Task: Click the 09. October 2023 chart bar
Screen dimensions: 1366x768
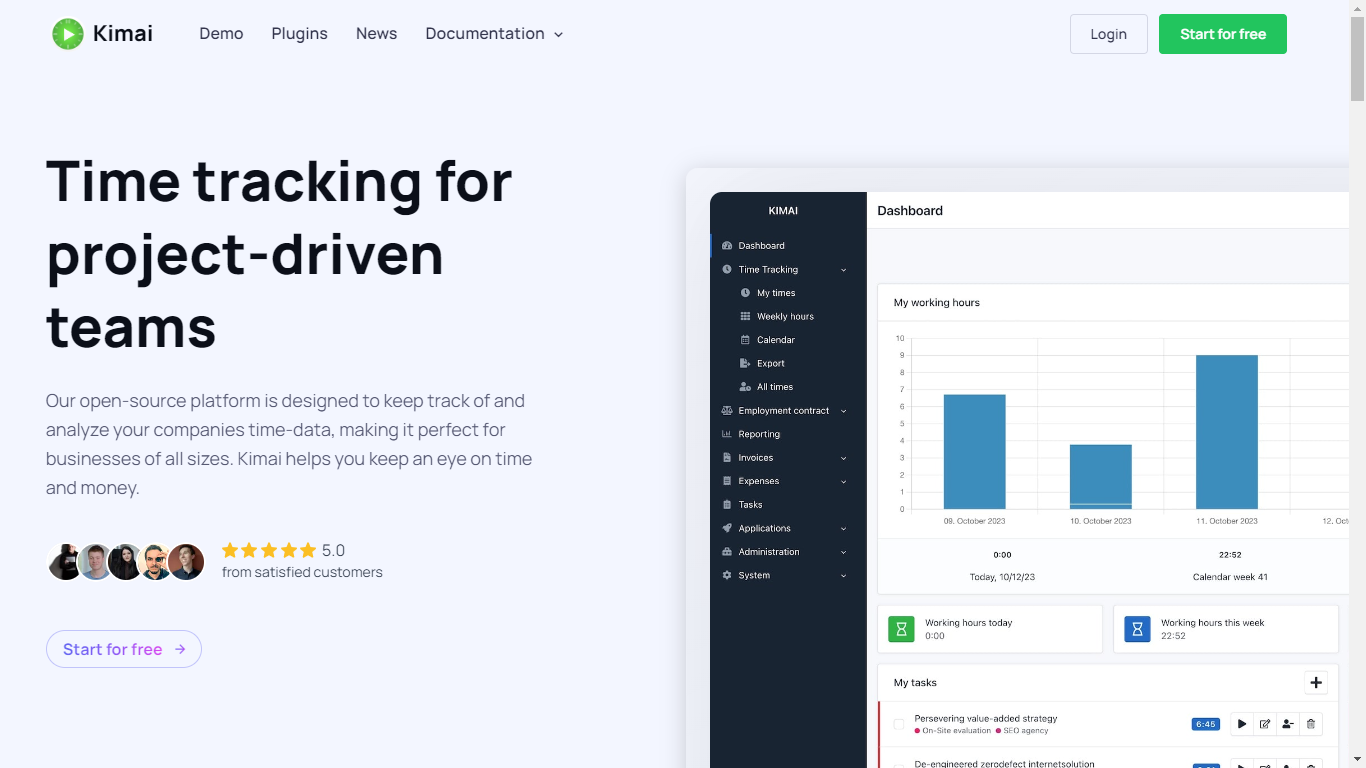Action: (975, 452)
